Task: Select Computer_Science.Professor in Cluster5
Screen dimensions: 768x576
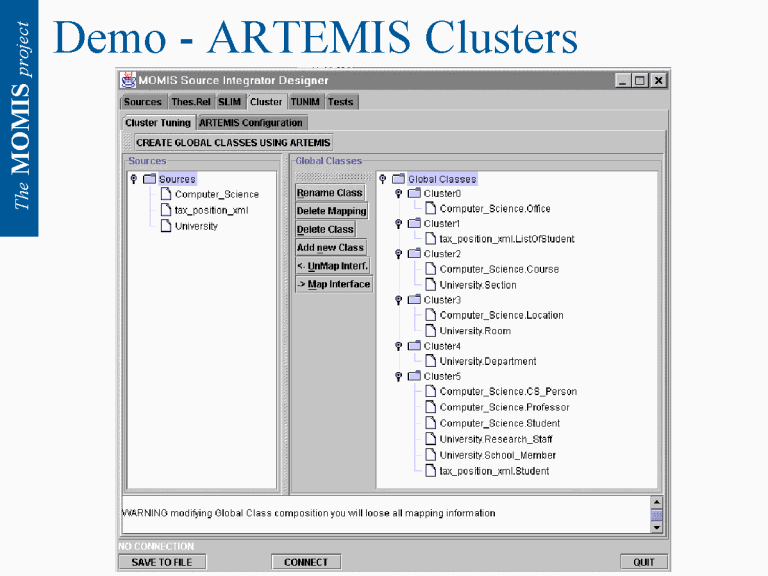Action: click(504, 407)
